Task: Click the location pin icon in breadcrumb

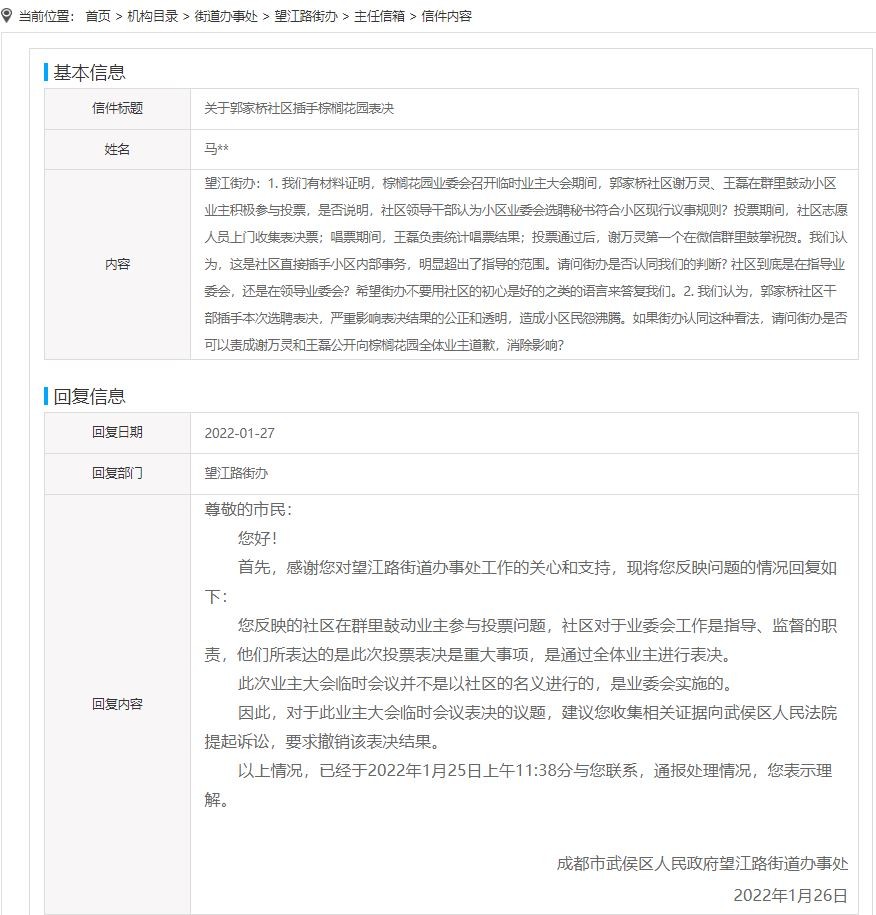Action: (x=8, y=16)
